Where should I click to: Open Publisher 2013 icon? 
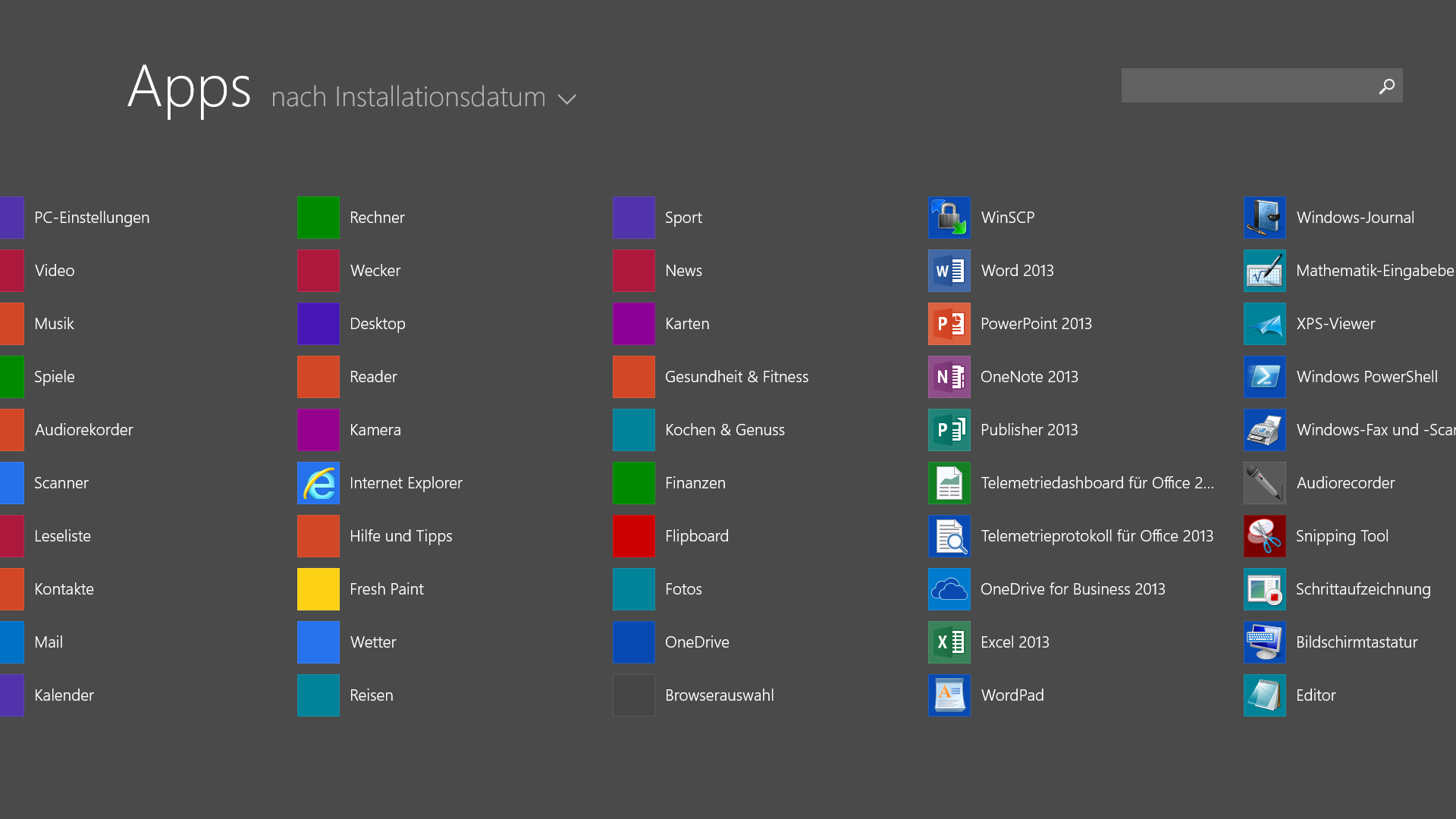pos(949,430)
